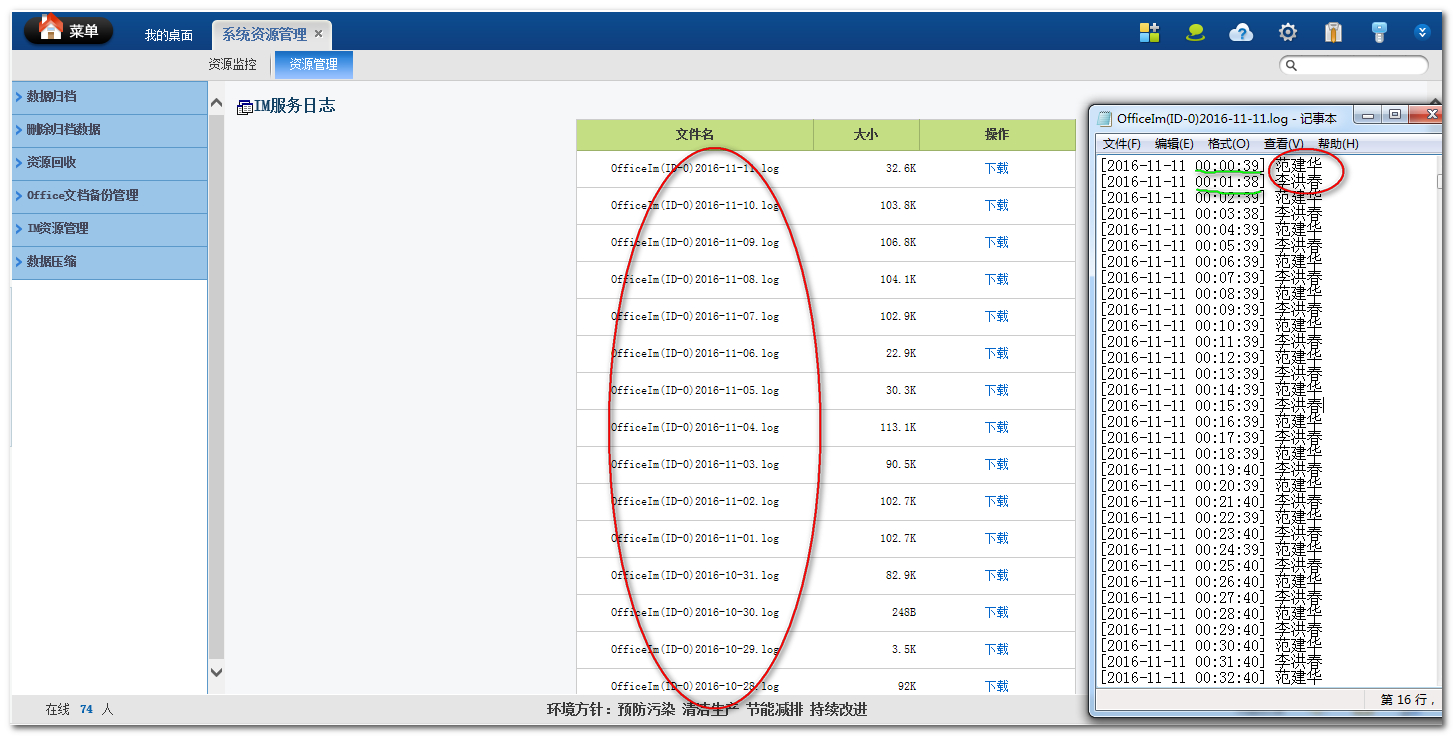The image size is (1453, 736).
Task: Close the 系统资源管理 tab
Action: click(319, 34)
